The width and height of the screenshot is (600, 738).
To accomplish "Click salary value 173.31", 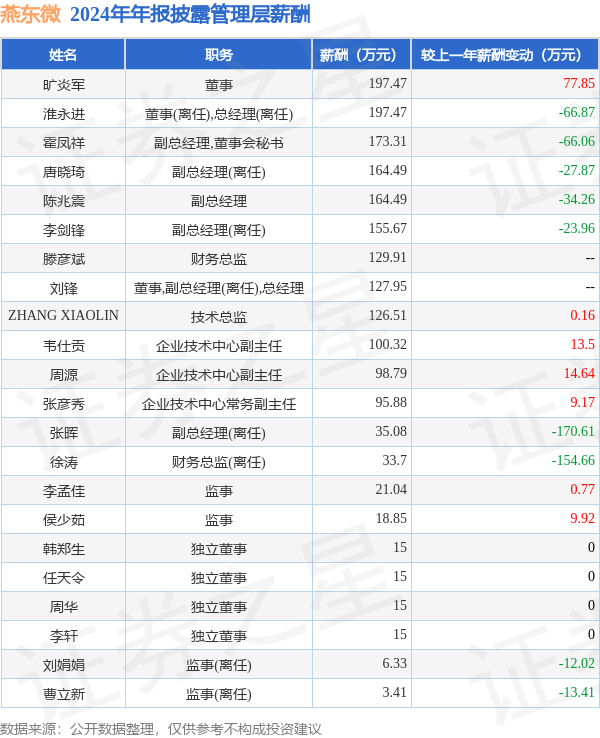I will tap(387, 141).
